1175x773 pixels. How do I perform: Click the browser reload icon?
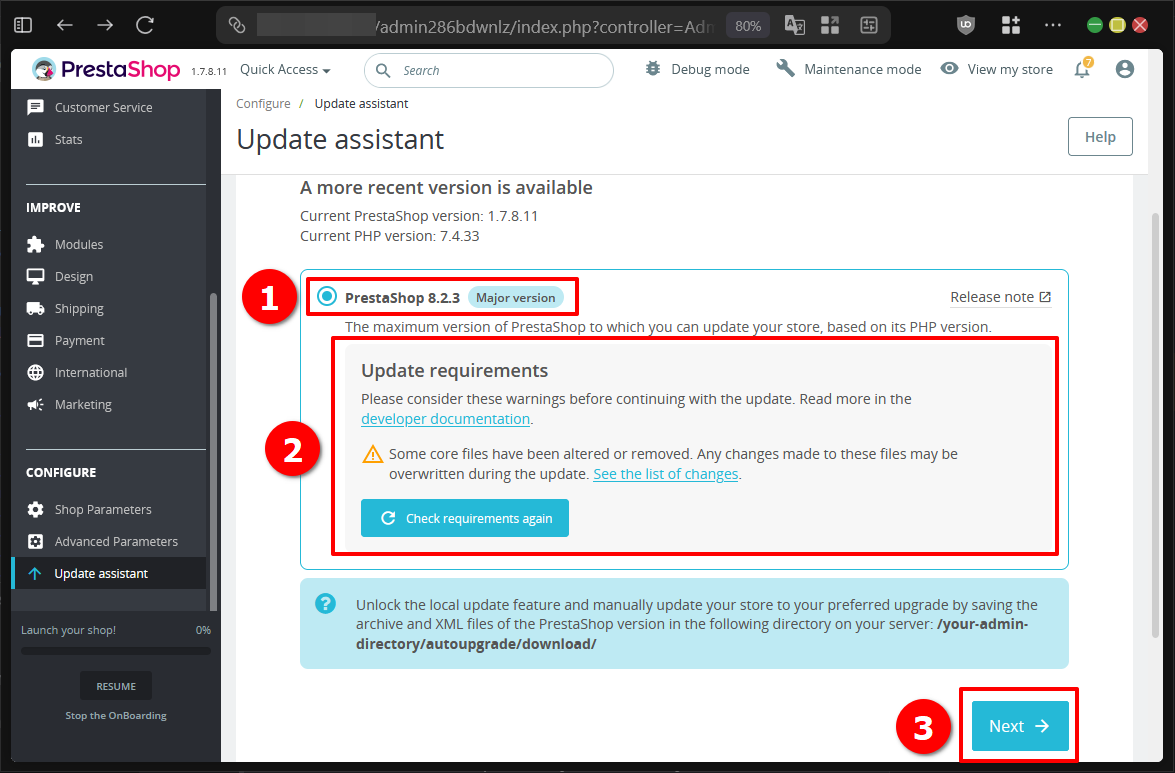[x=143, y=25]
